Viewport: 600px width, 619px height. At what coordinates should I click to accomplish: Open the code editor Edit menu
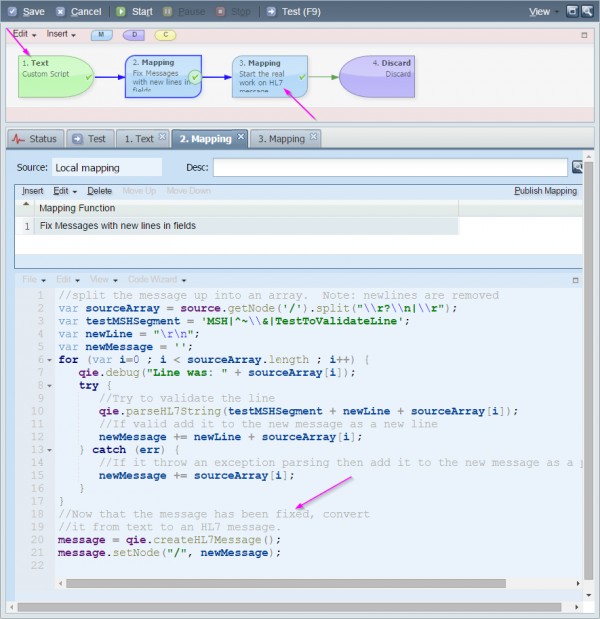68,279
